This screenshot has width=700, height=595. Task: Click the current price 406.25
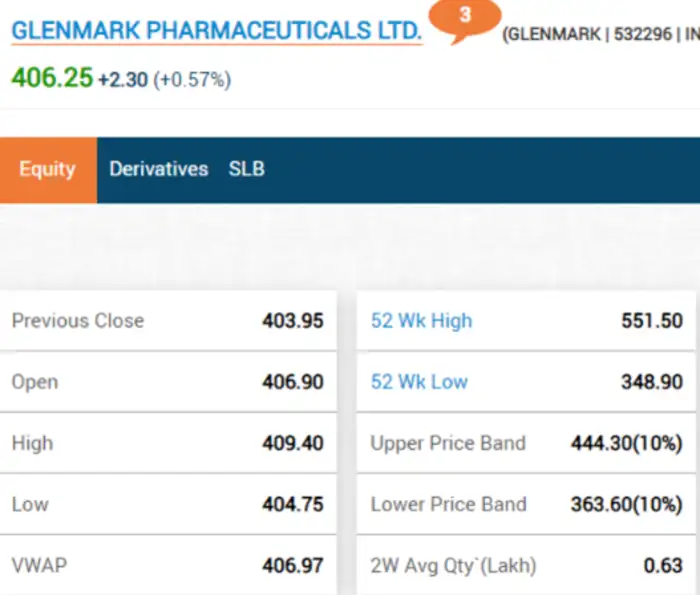point(52,78)
